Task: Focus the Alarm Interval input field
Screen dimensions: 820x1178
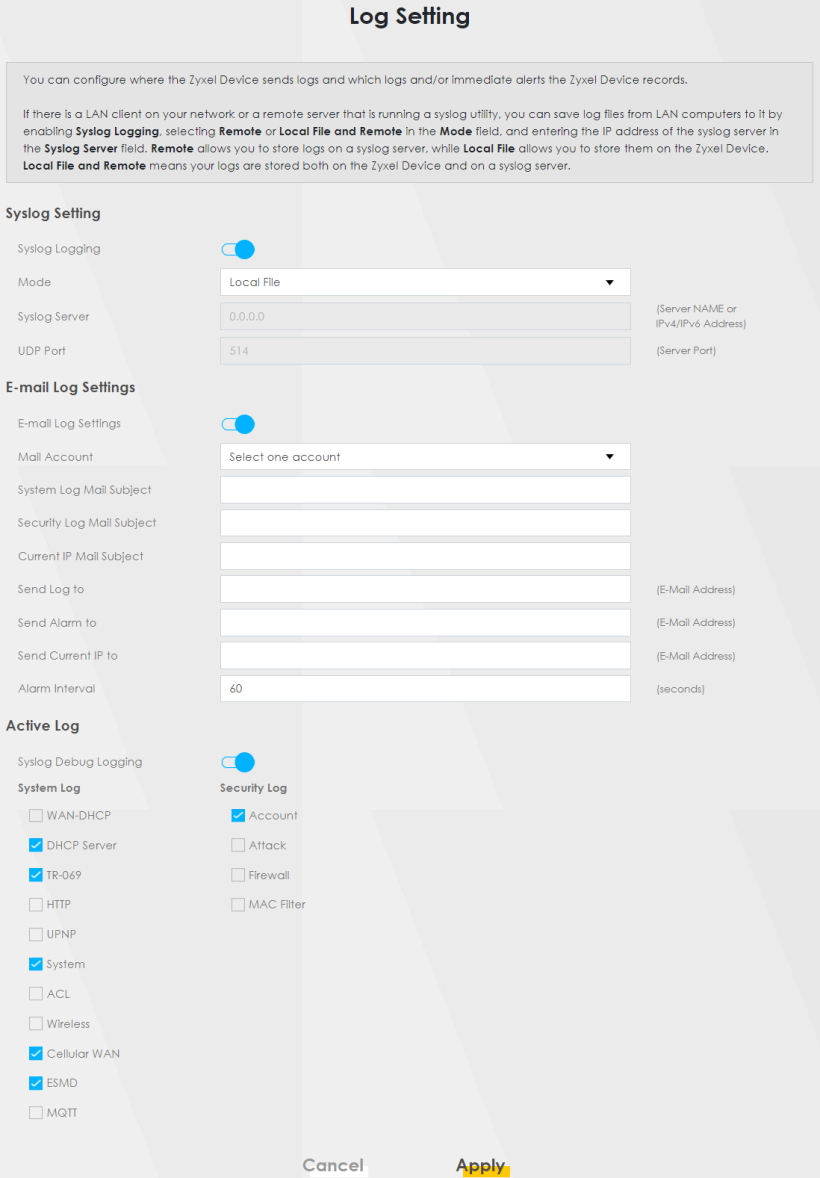Action: click(424, 689)
